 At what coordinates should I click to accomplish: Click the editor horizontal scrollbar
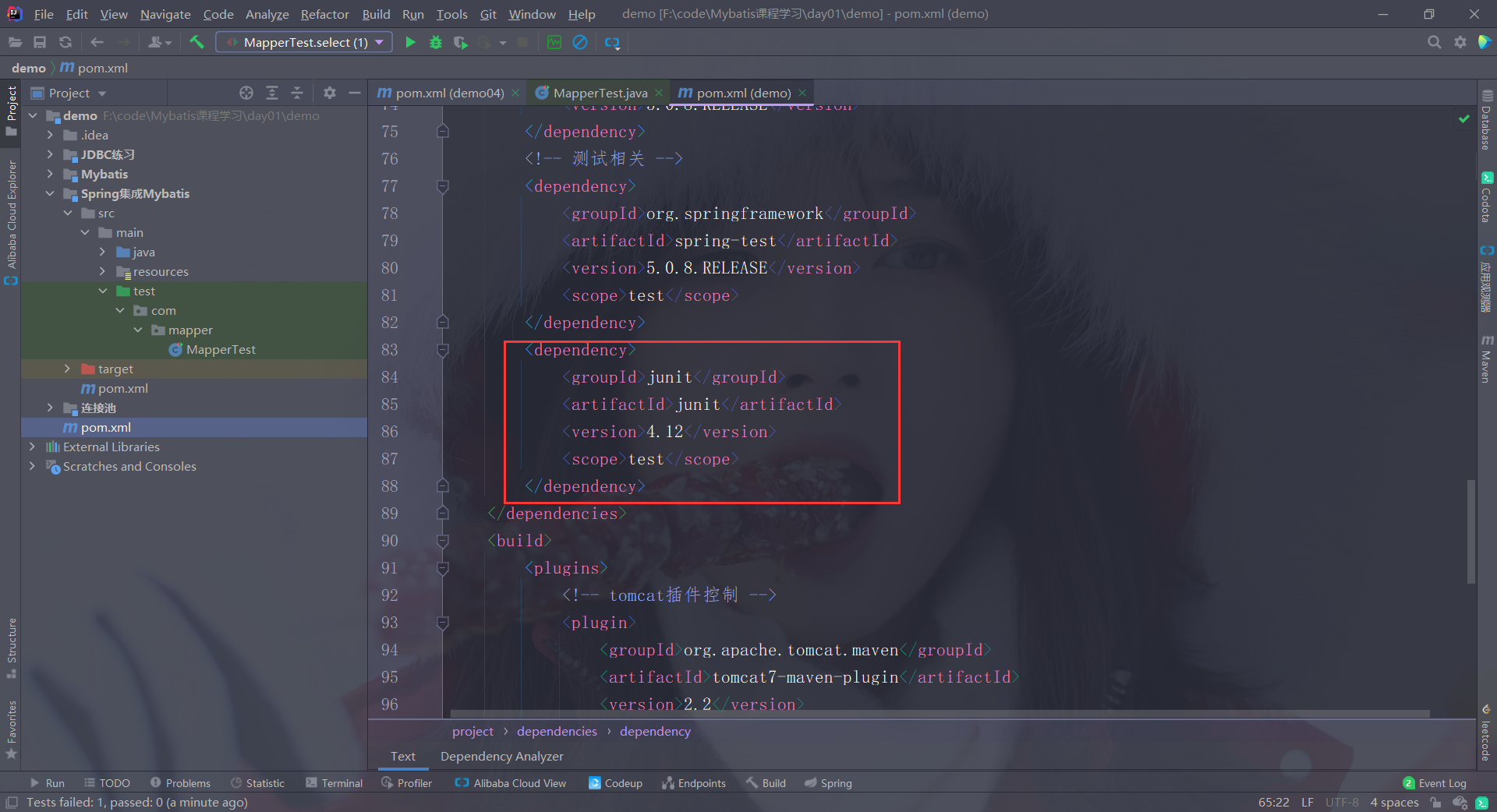pyautogui.click(x=940, y=713)
